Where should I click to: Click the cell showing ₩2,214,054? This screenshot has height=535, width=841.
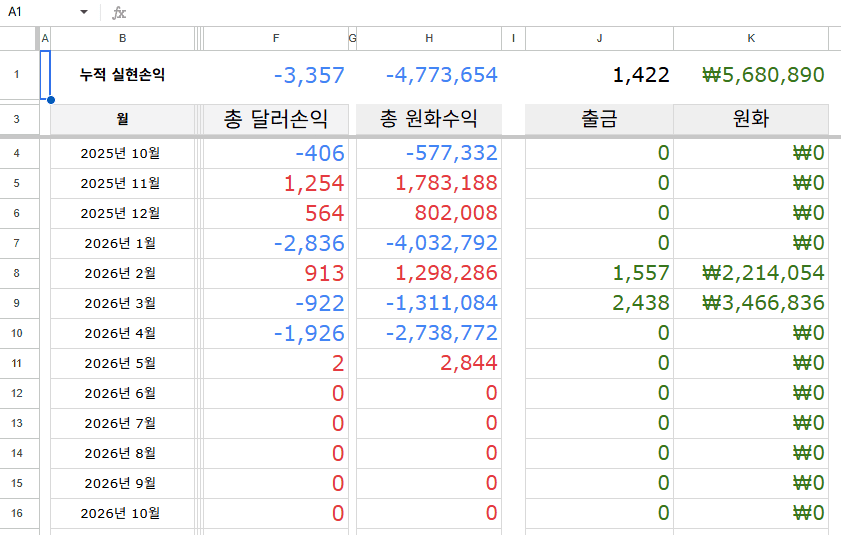pyautogui.click(x=751, y=274)
